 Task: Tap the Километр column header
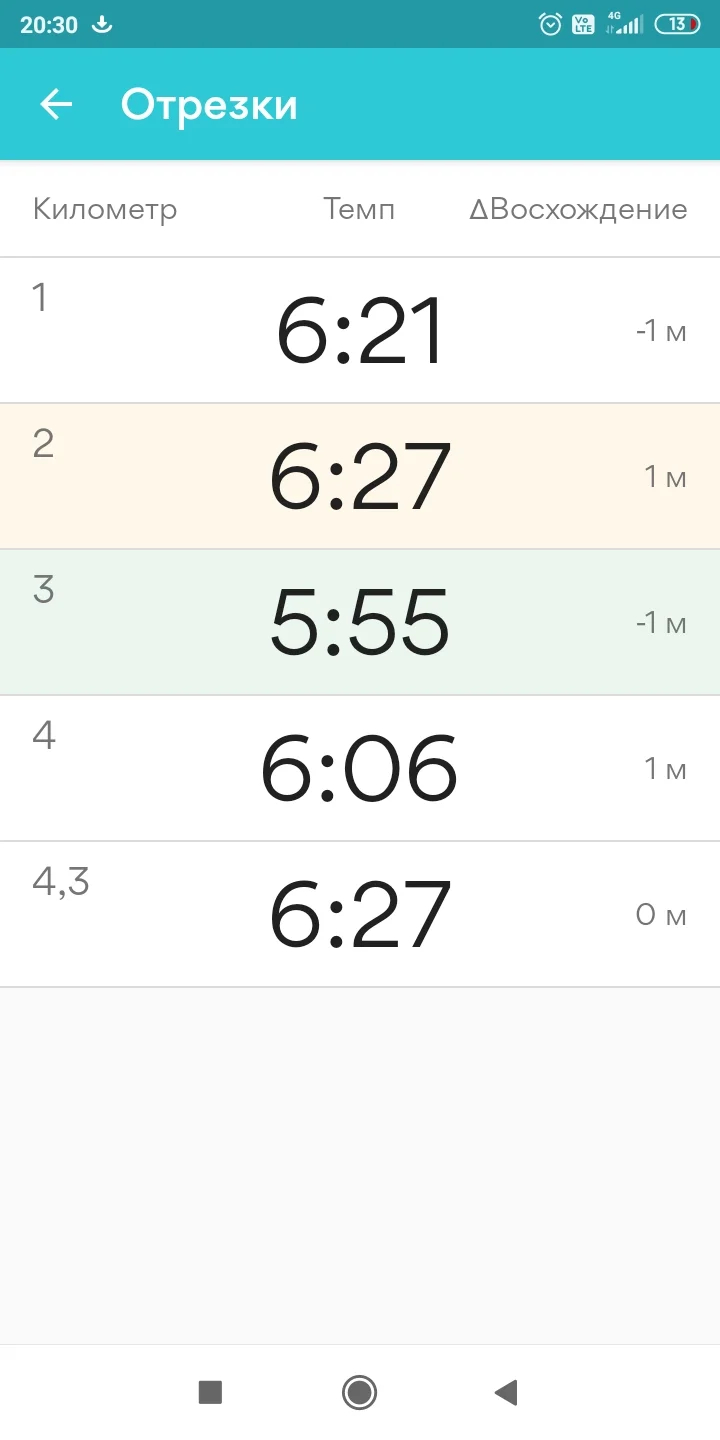coord(105,209)
